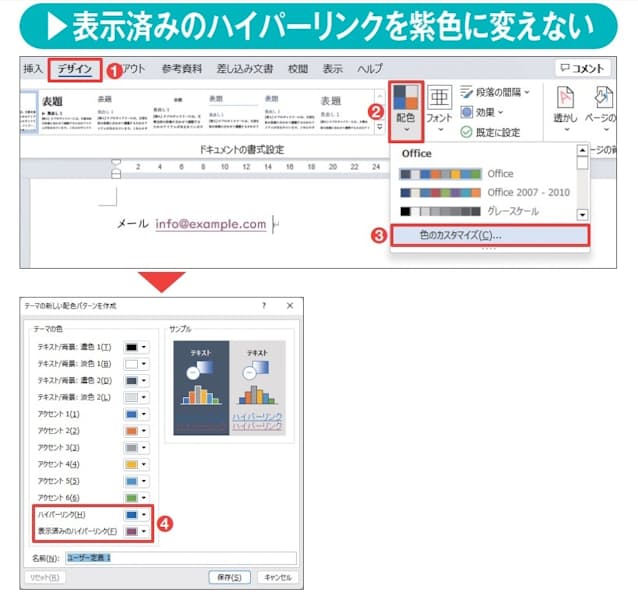Screen dimensions: 638x596
Task: Click アクセント 5 light blue color swatch
Action: pos(131,481)
